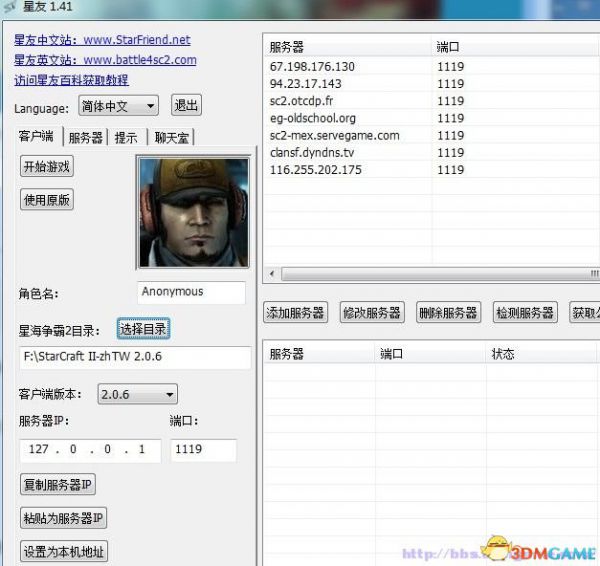Click the 端口 1119 input field
The height and width of the screenshot is (566, 600).
click(203, 450)
